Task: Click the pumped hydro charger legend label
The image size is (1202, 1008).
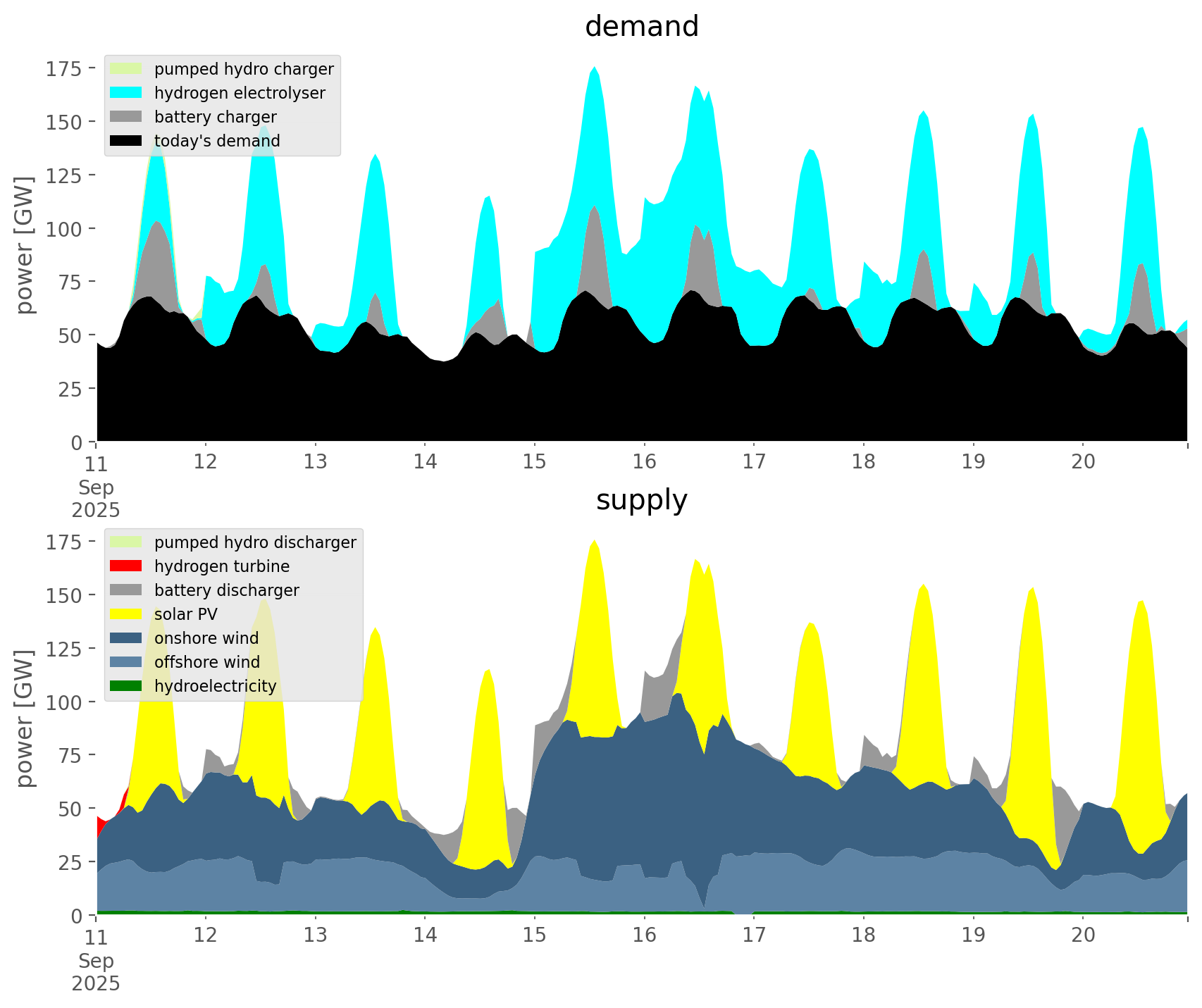Action: [244, 69]
